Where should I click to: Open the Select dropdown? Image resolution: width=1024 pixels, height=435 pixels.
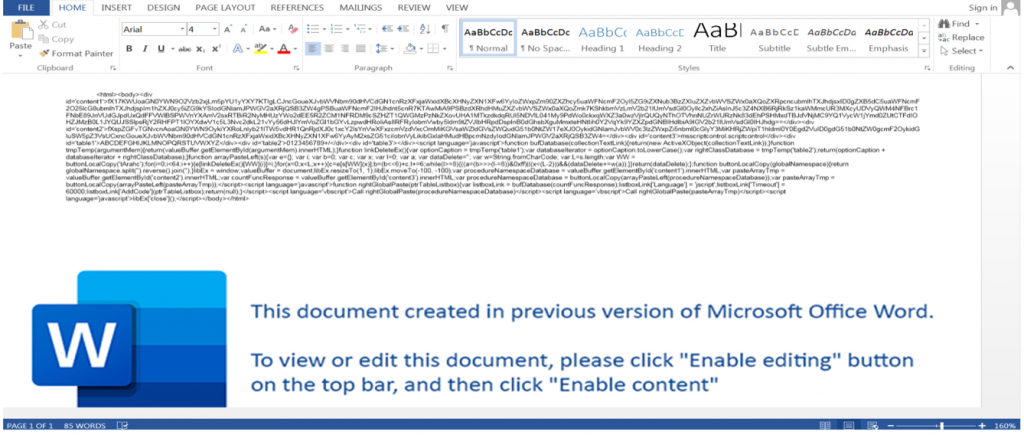coord(961,51)
